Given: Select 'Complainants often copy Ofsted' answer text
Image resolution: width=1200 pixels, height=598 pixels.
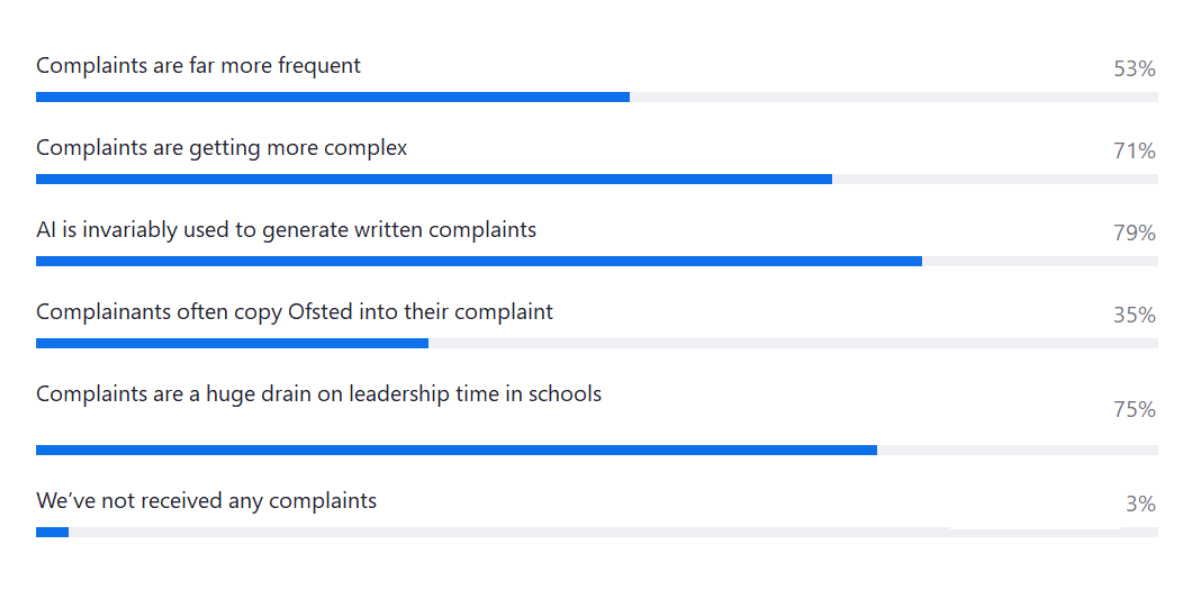Looking at the screenshot, I should [294, 312].
